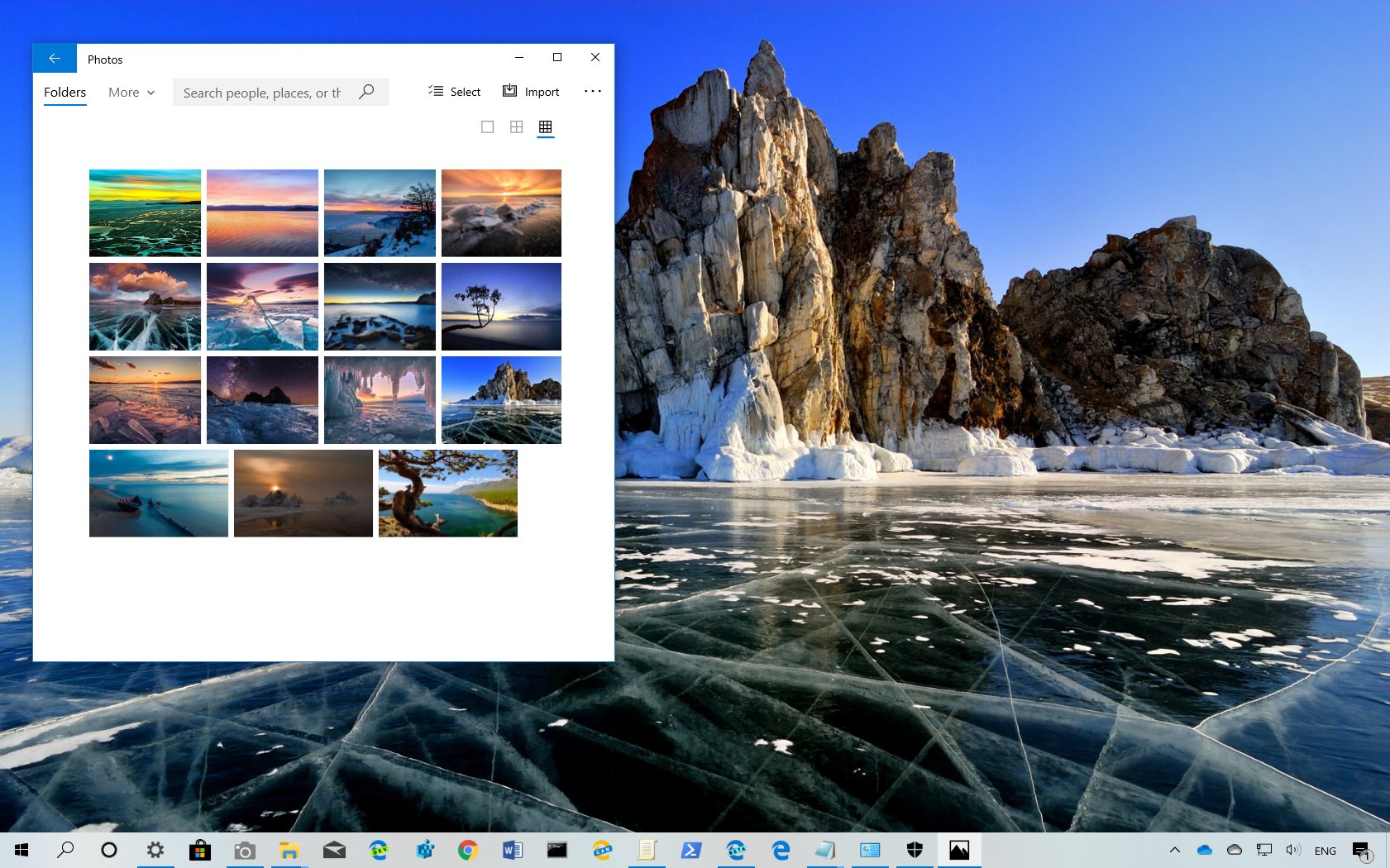Expand the More navigation dropdown
The width and height of the screenshot is (1390, 868).
point(130,92)
